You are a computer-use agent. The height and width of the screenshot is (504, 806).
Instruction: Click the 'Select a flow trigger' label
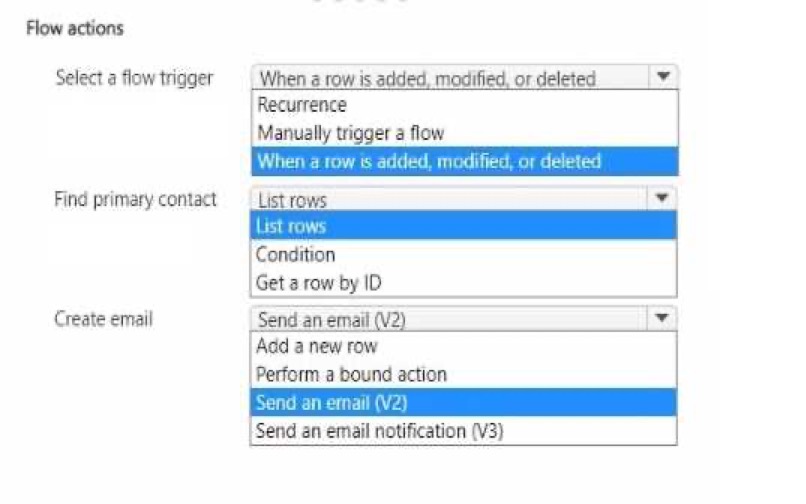(x=134, y=78)
